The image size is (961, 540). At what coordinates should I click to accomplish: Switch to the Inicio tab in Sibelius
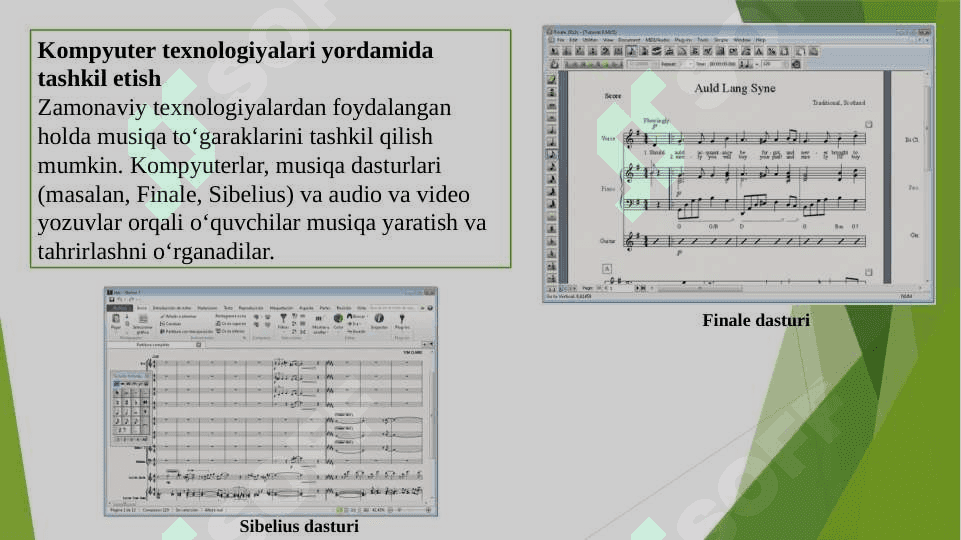pyautogui.click(x=142, y=308)
